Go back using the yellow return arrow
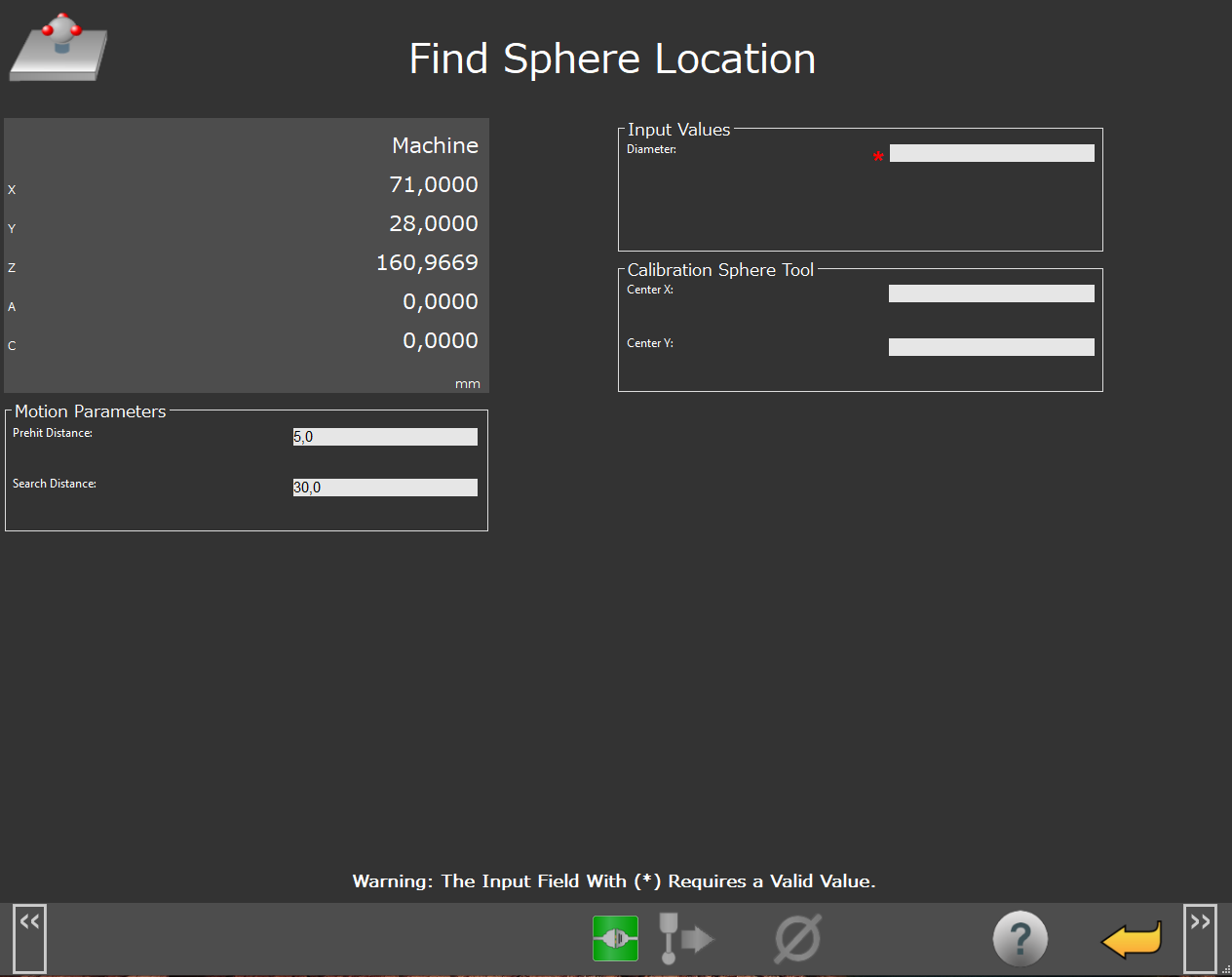Image resolution: width=1232 pixels, height=977 pixels. click(1131, 940)
